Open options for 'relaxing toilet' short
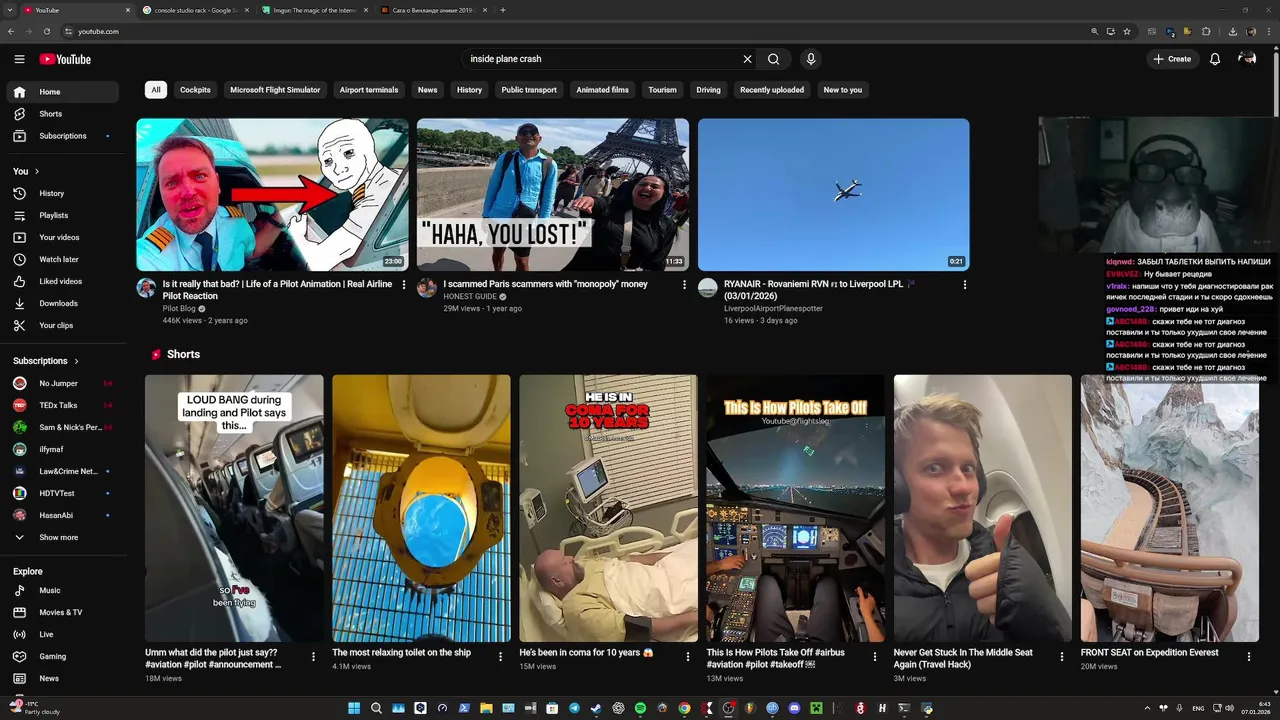 pos(501,657)
